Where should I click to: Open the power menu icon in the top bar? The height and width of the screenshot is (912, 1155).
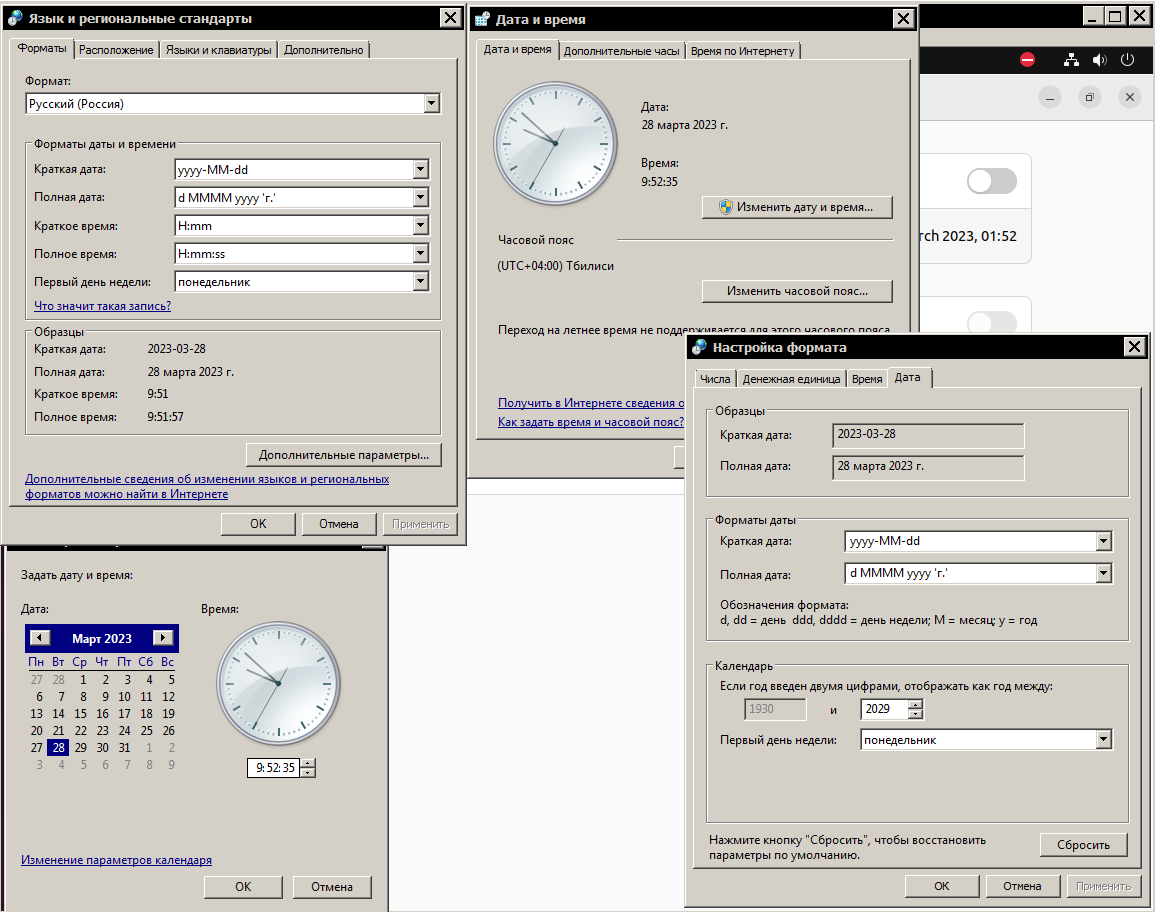tap(1127, 60)
